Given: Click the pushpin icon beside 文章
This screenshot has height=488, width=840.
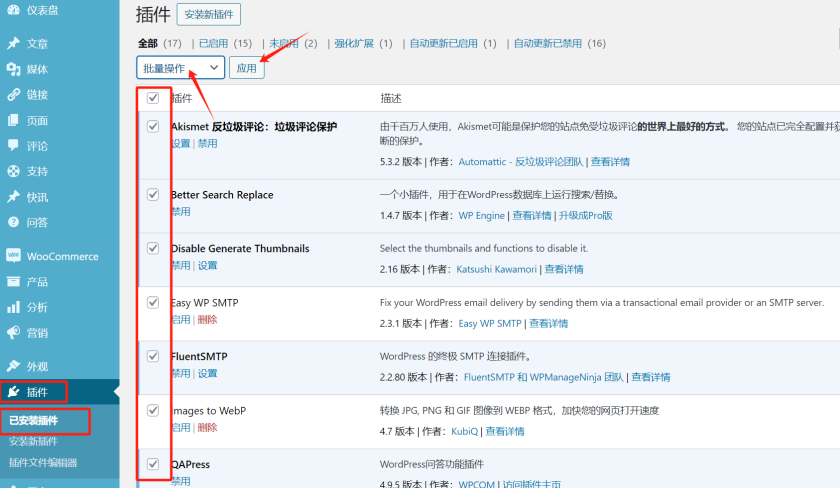Looking at the screenshot, I should 13,43.
